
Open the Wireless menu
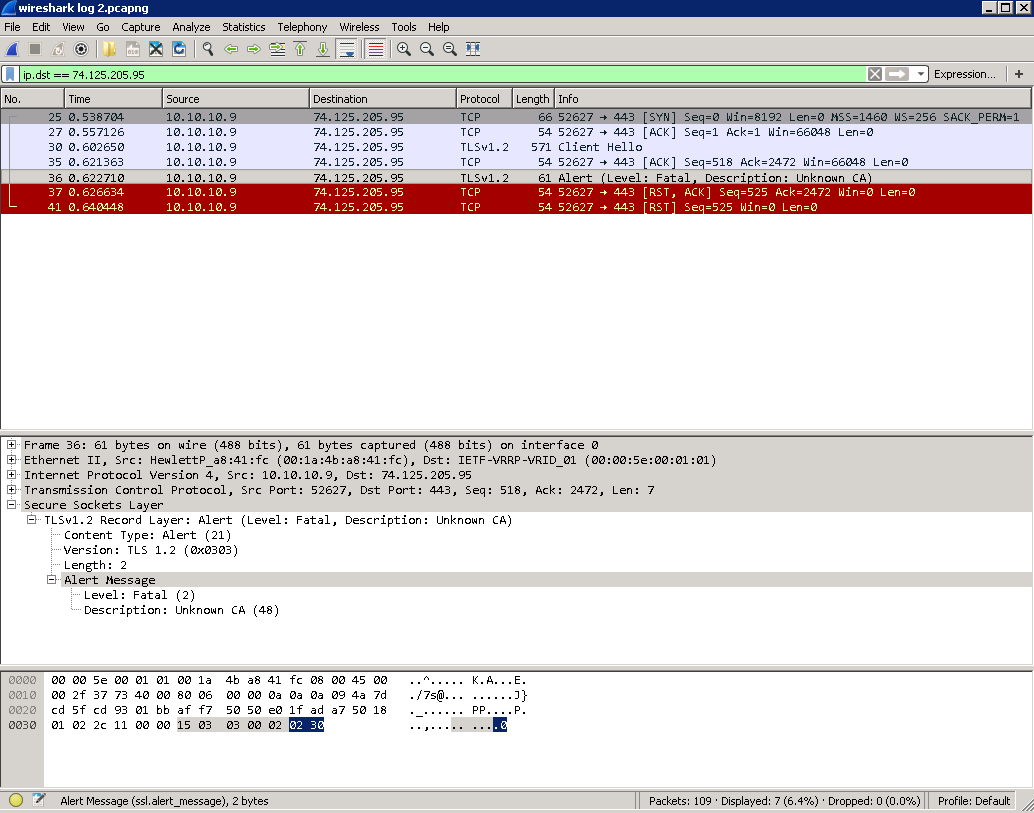click(359, 27)
